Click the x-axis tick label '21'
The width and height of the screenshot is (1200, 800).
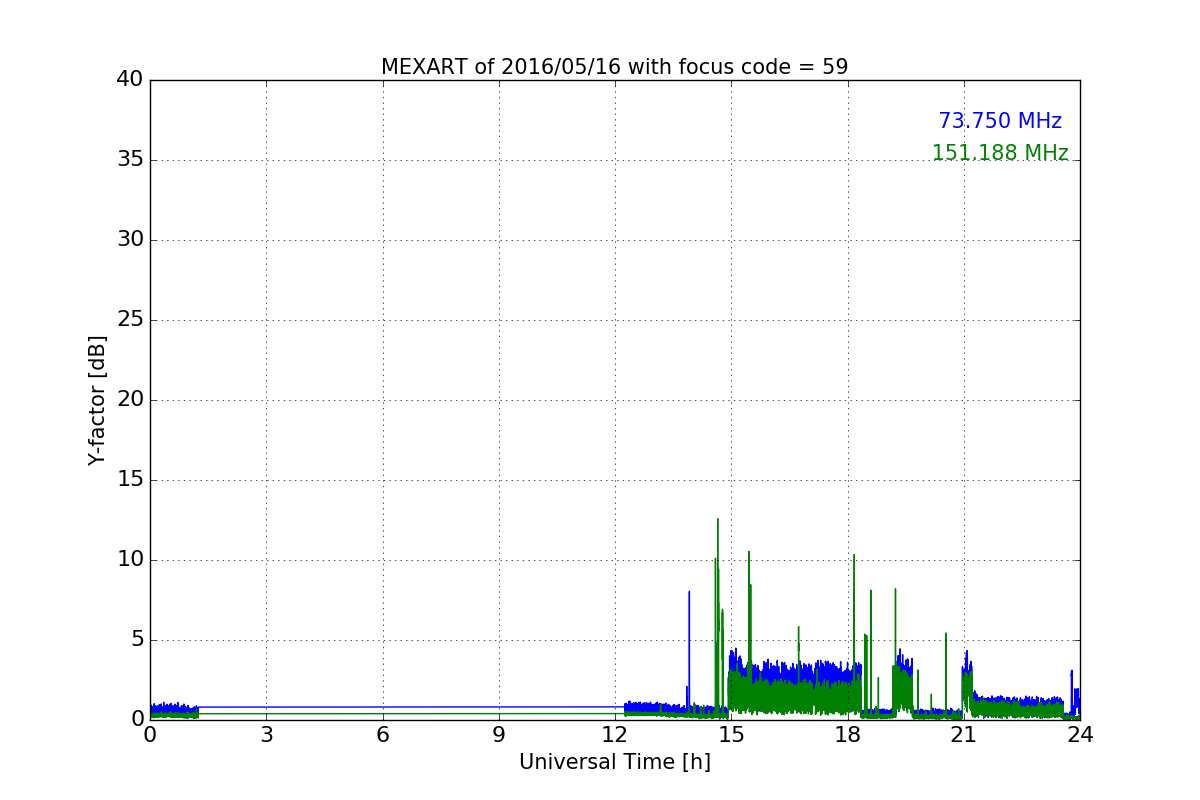coord(964,734)
